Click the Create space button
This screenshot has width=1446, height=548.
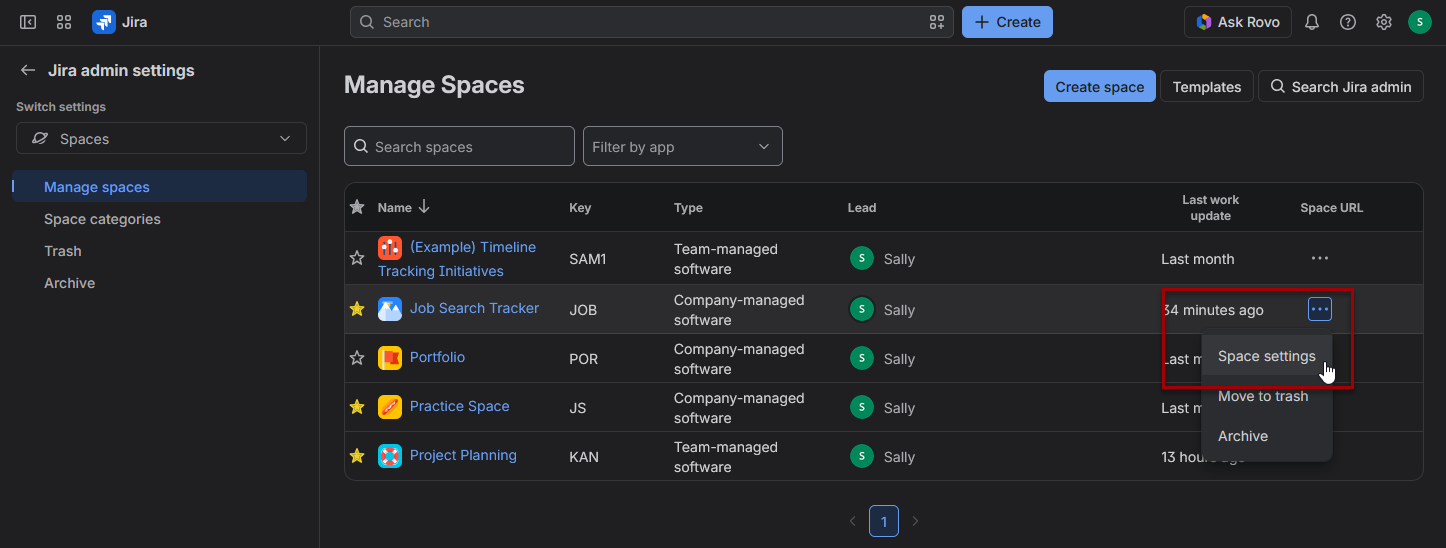[1100, 86]
